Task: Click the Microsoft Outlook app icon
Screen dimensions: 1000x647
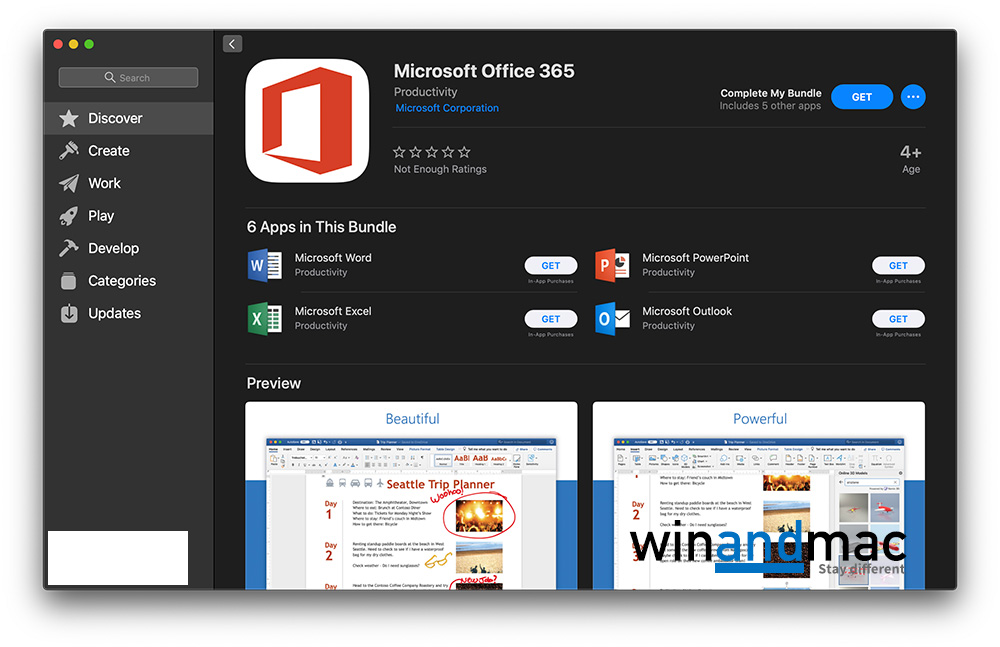Action: click(x=613, y=319)
